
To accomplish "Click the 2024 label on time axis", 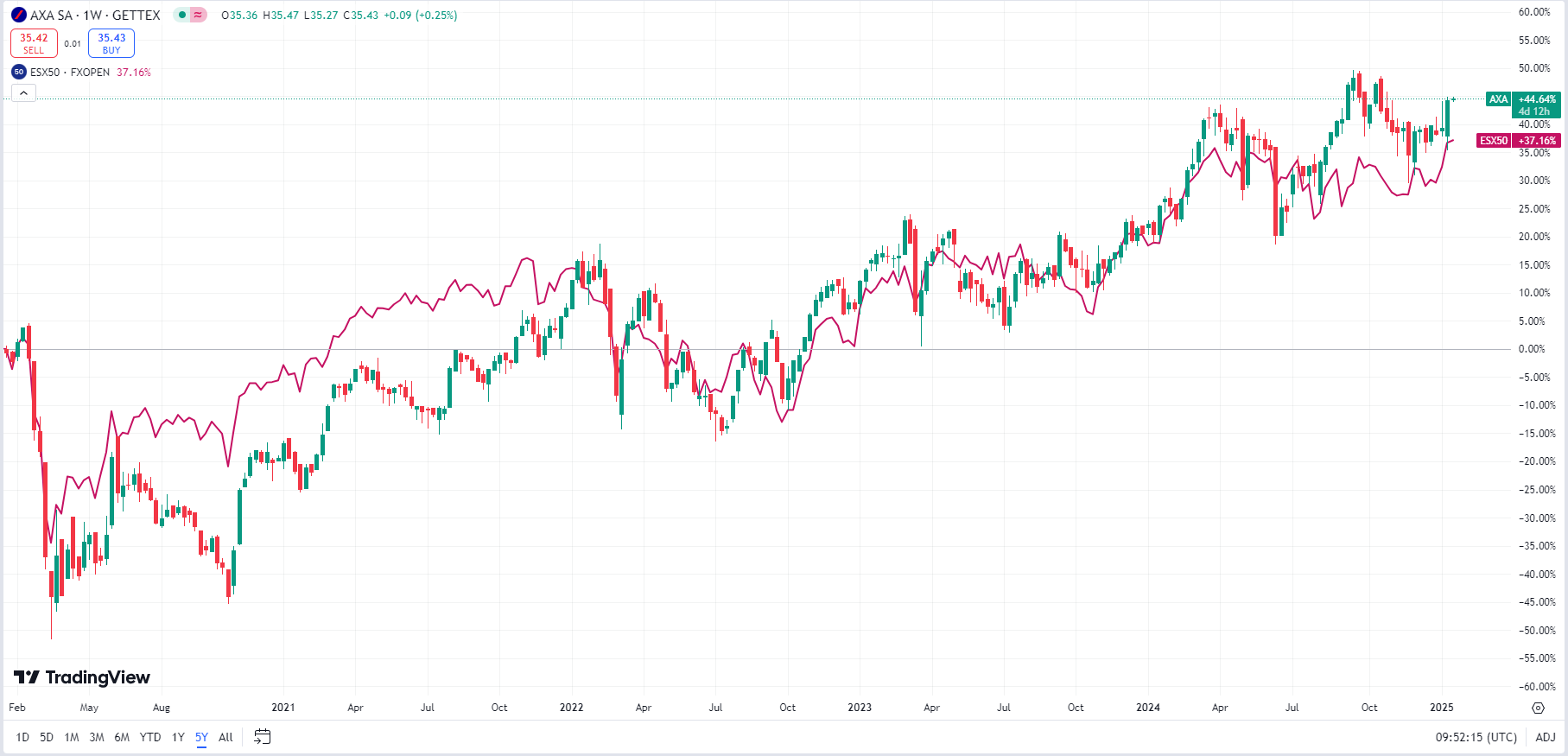I will point(1148,707).
